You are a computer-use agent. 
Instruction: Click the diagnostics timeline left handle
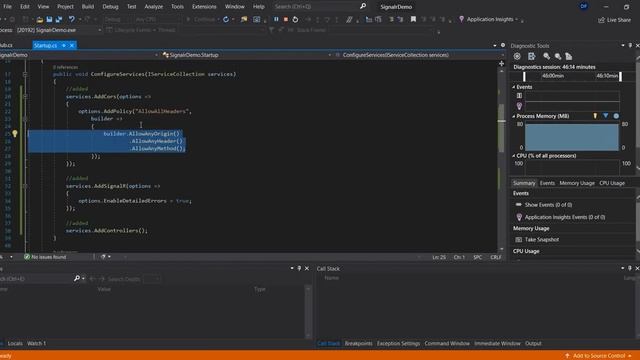[x=524, y=76]
